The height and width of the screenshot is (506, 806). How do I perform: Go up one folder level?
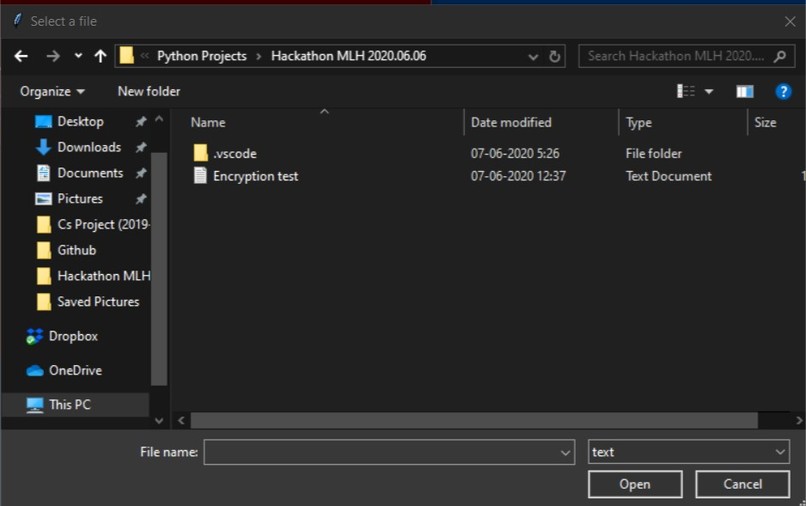100,56
